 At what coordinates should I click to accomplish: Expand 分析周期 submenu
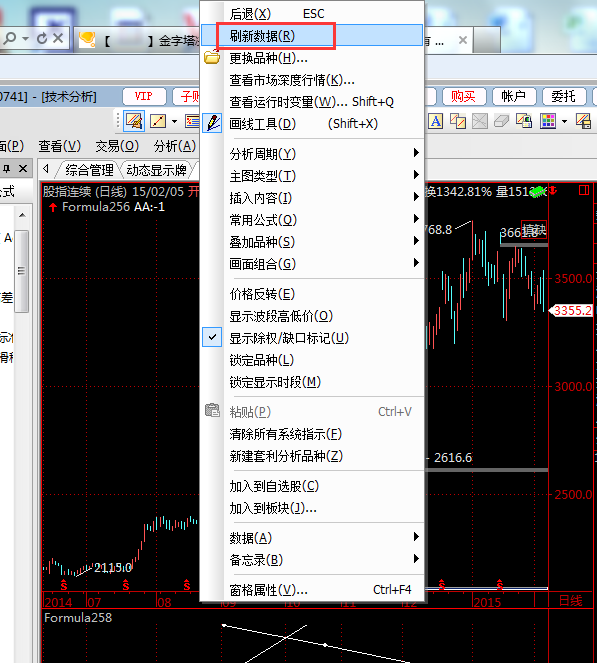[312, 153]
